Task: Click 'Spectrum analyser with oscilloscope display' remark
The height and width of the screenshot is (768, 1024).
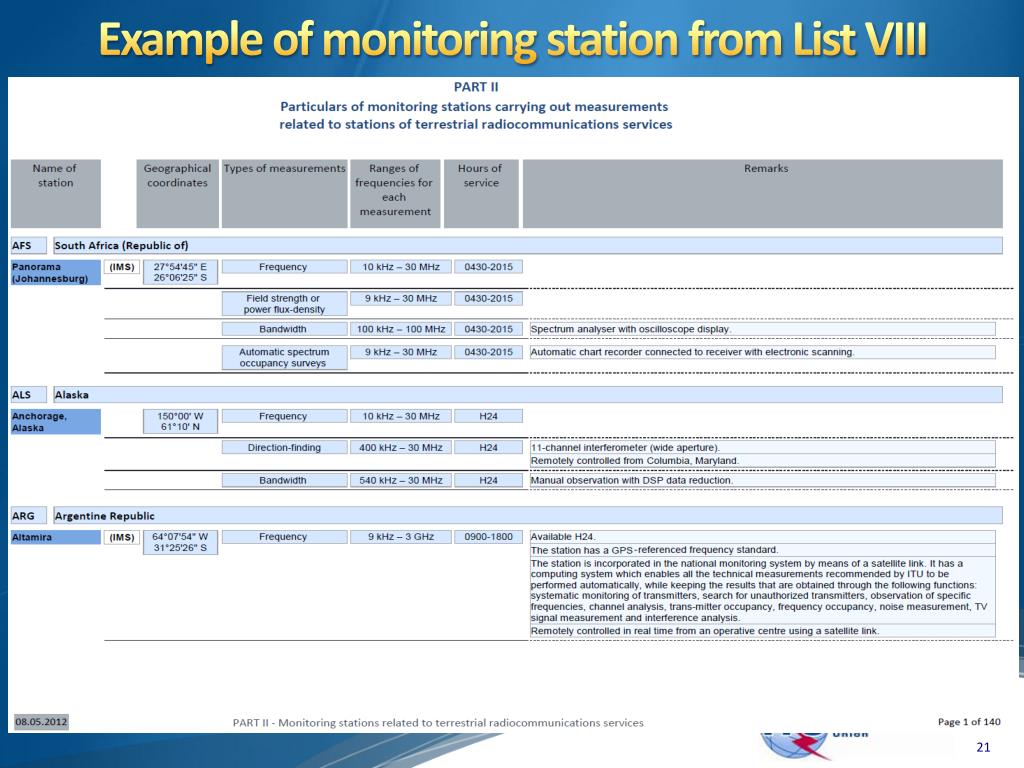Action: coord(762,329)
